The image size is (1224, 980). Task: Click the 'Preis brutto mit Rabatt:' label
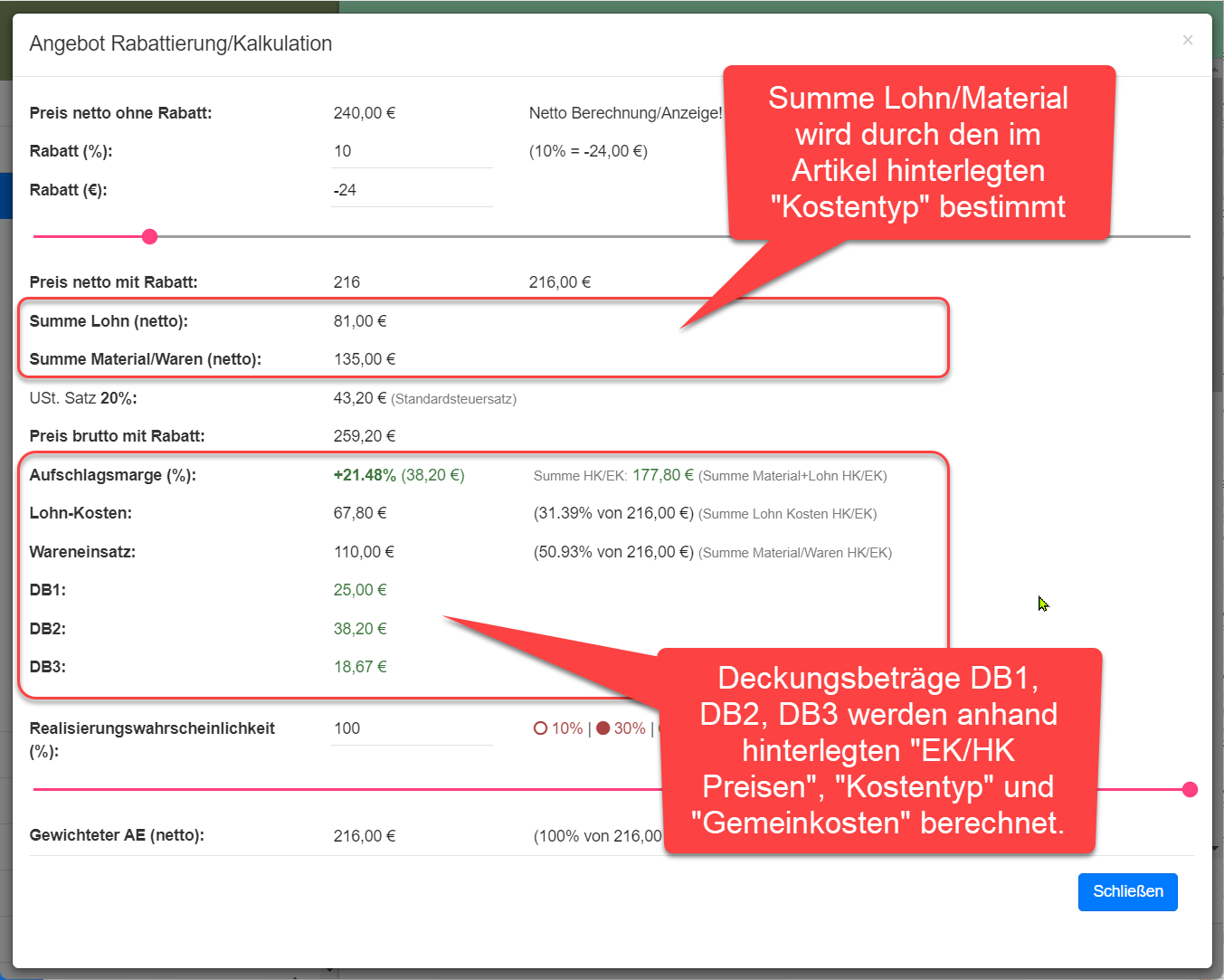point(118,436)
